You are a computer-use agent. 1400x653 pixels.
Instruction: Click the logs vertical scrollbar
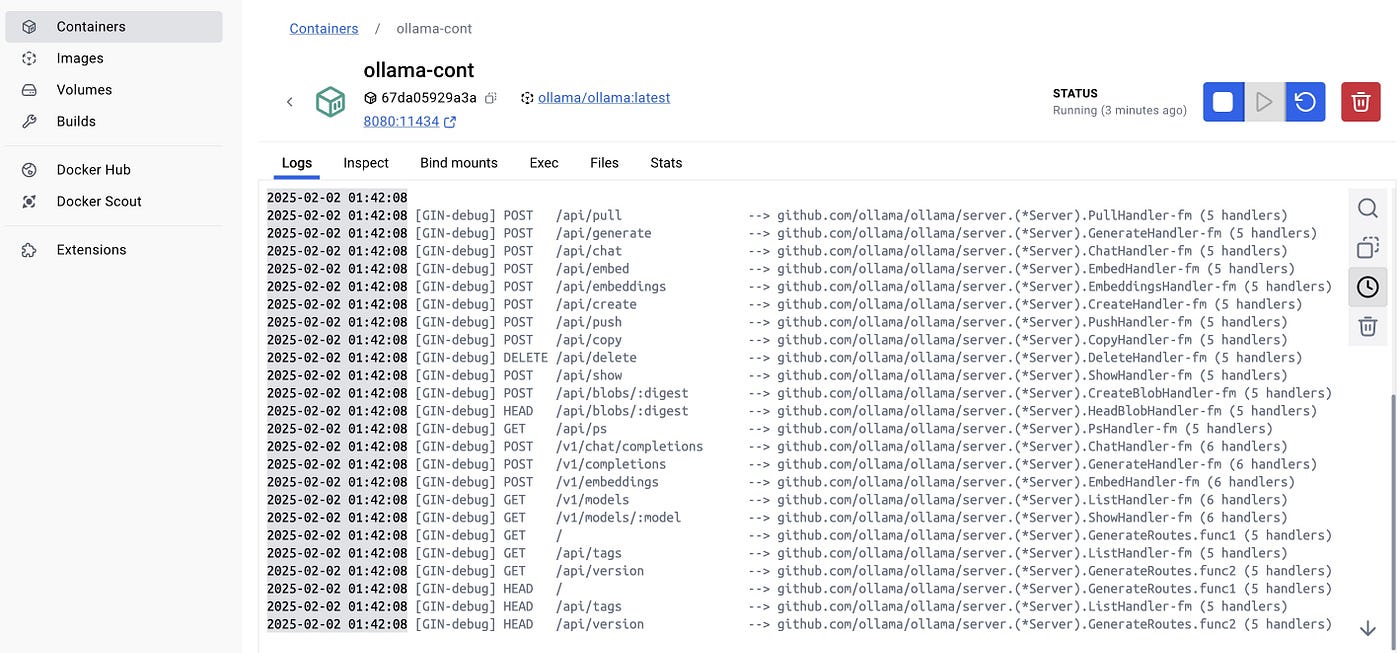click(x=1394, y=520)
